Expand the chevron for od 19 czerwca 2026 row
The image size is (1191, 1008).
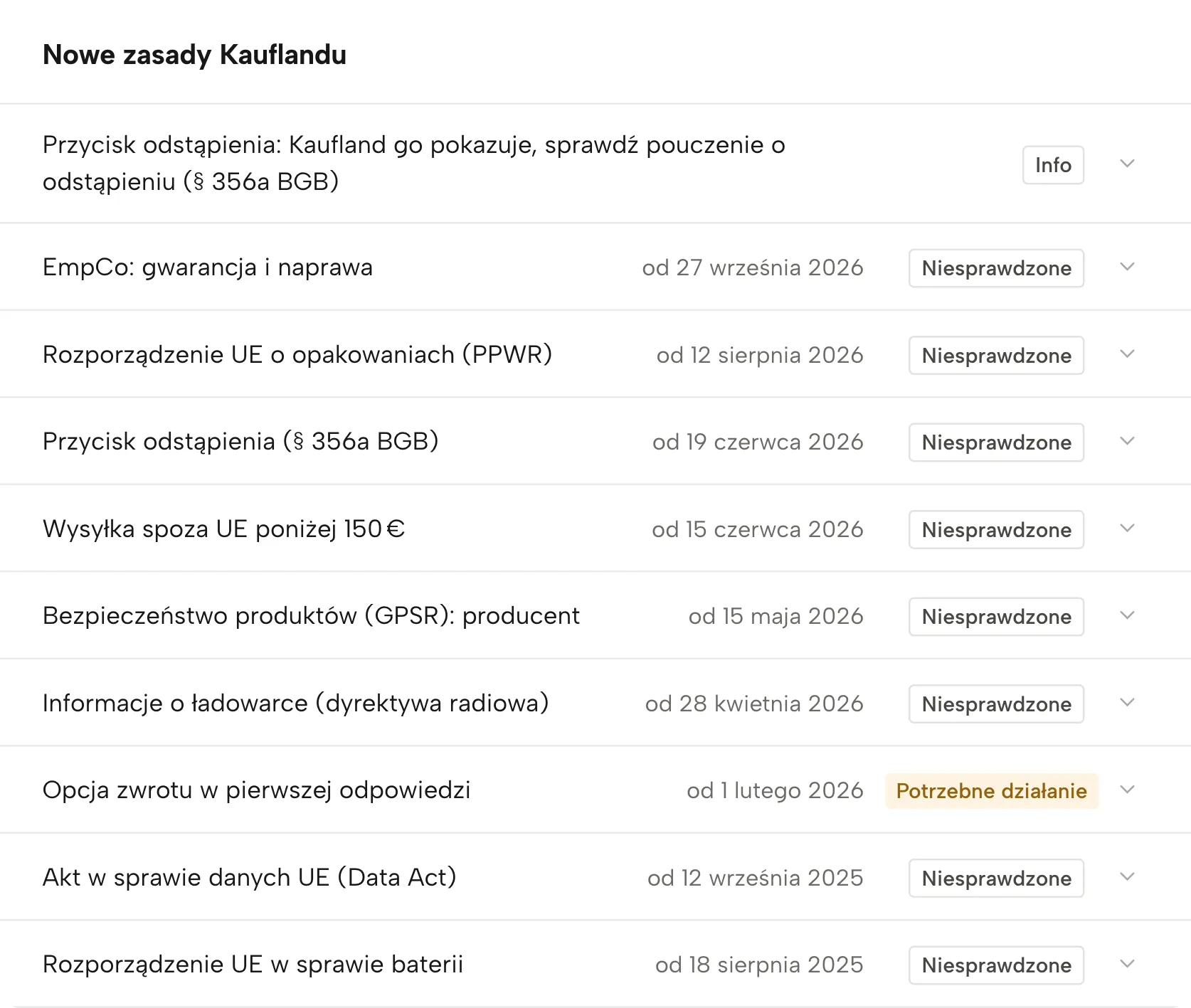(x=1127, y=442)
